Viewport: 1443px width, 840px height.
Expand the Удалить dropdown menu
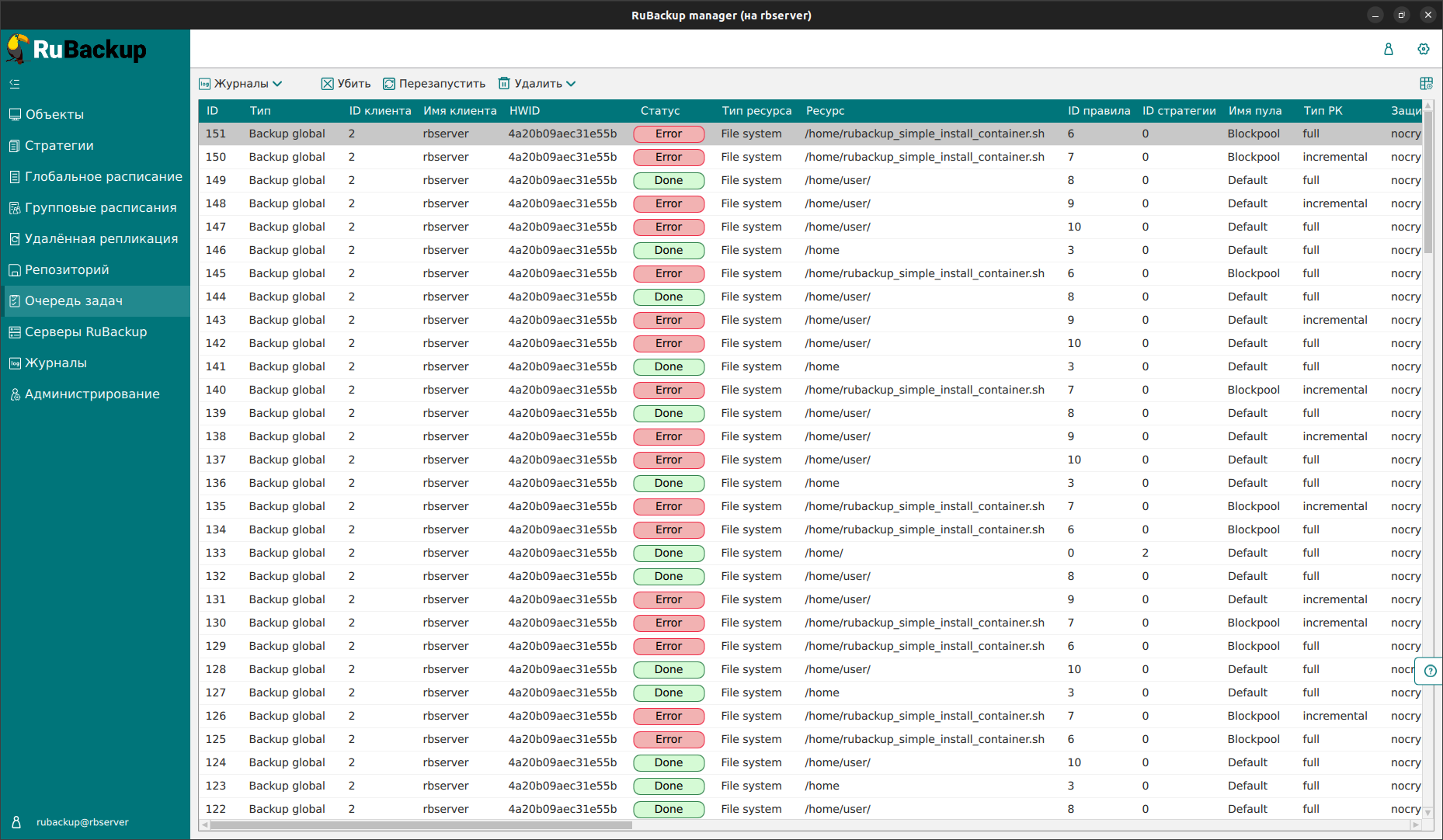(x=537, y=84)
